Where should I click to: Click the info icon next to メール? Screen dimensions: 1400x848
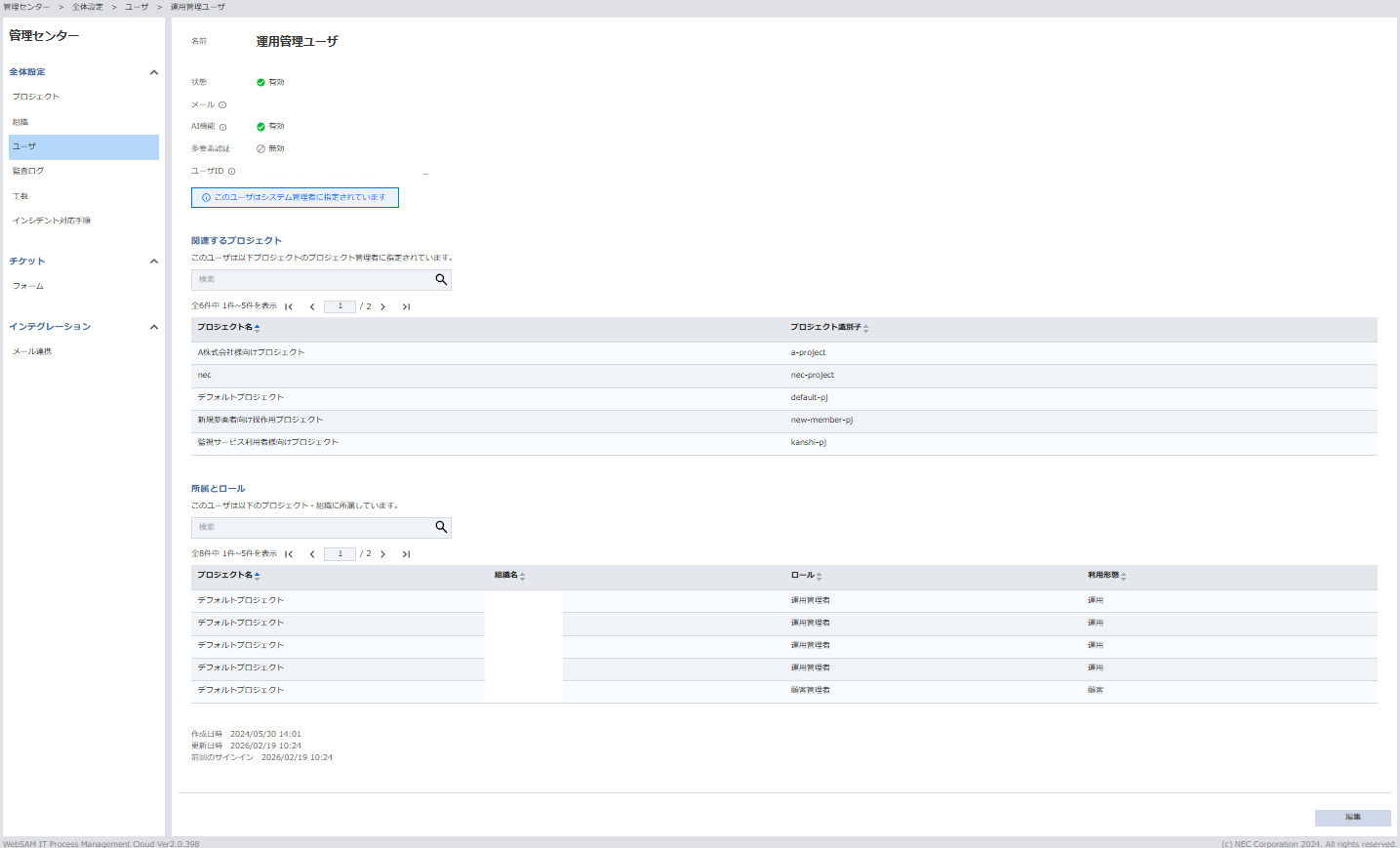(222, 105)
